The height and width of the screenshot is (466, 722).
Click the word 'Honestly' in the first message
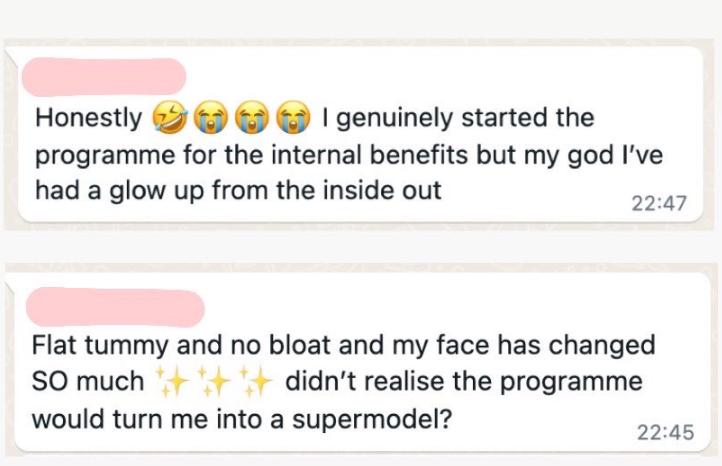88,119
